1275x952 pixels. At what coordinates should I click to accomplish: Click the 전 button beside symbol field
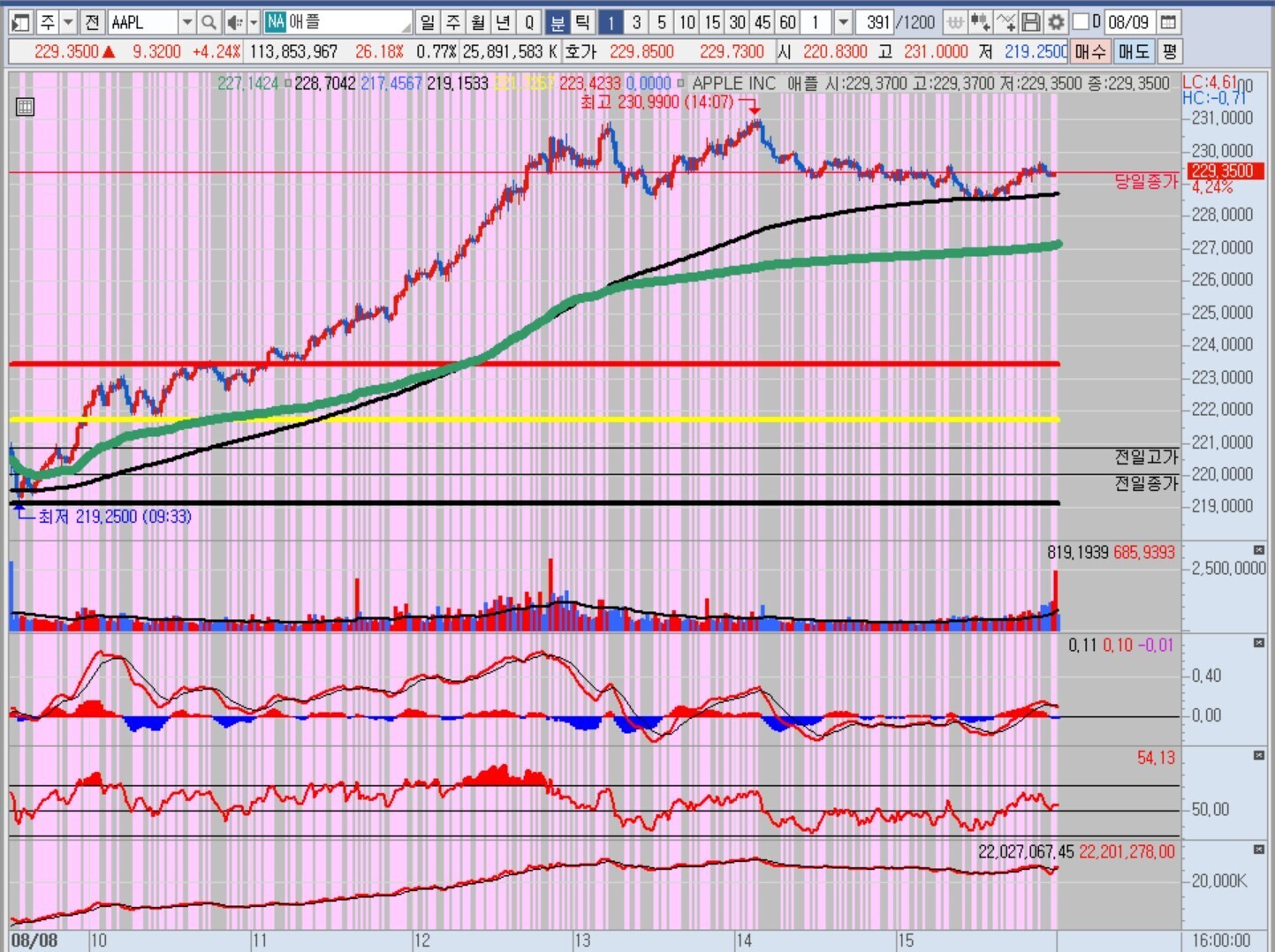point(93,22)
